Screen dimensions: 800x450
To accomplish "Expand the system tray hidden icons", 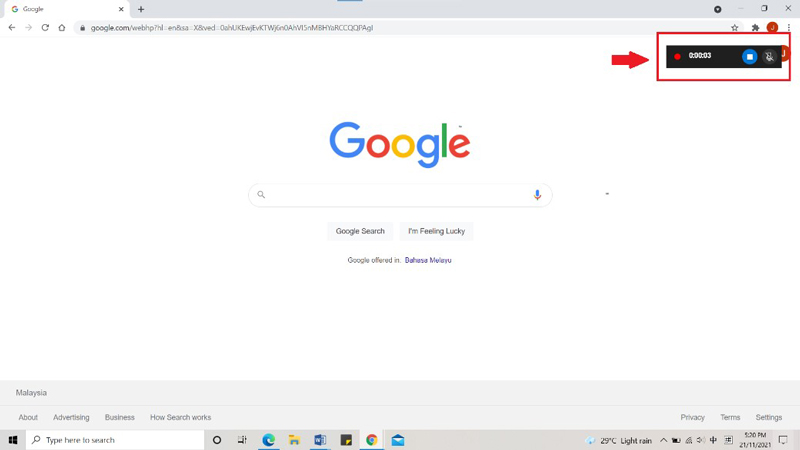I will coord(663,440).
